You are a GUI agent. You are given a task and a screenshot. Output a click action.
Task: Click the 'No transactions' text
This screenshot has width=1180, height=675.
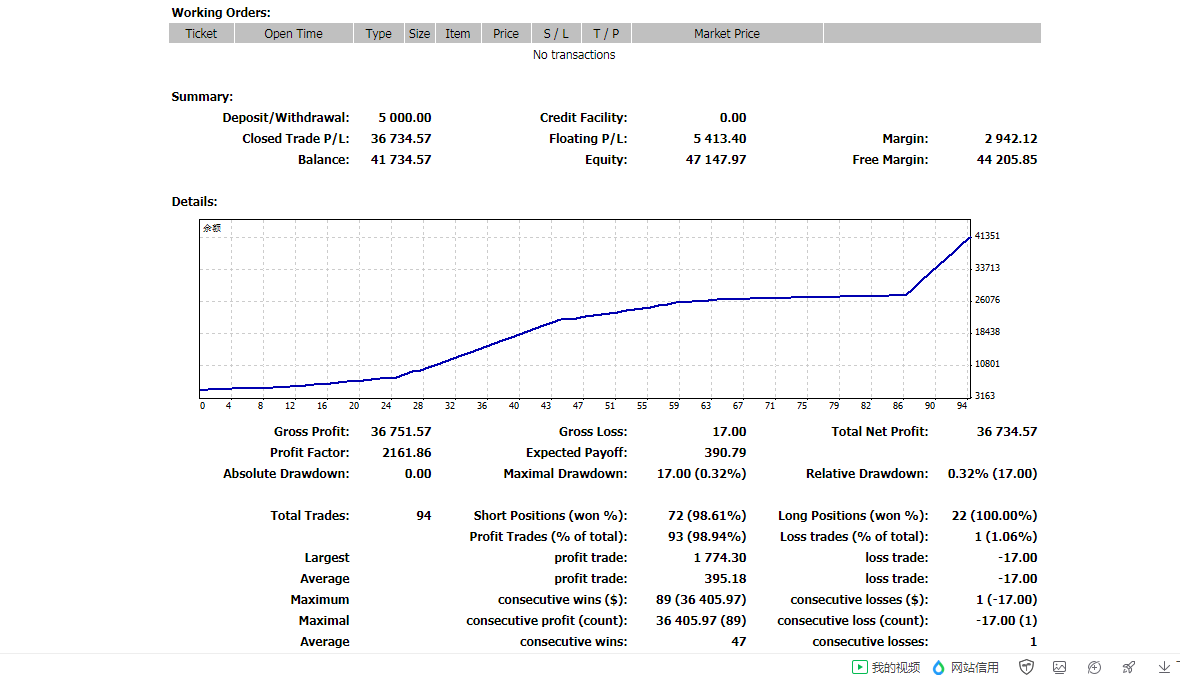[574, 55]
